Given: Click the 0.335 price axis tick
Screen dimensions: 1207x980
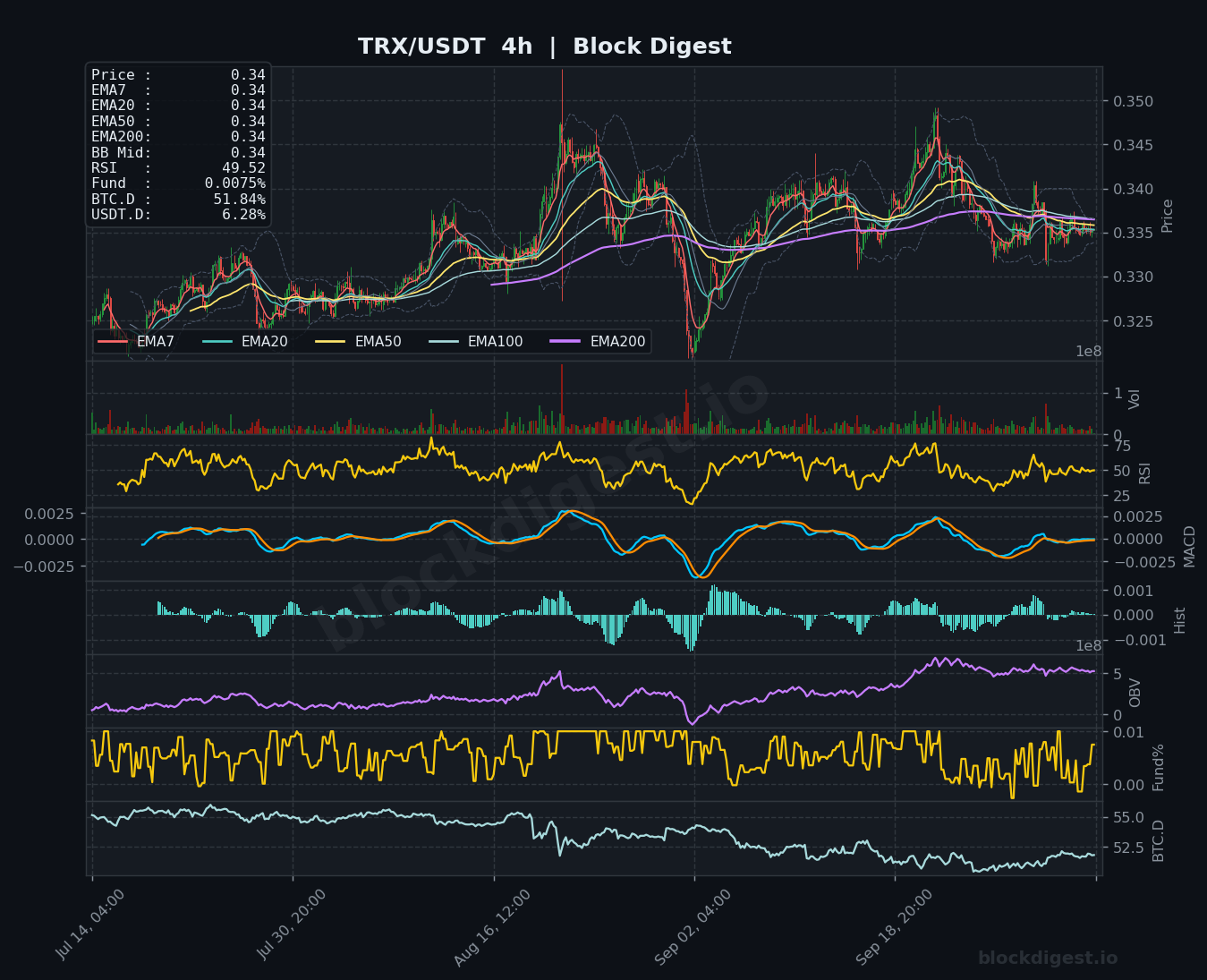Looking at the screenshot, I should click(1134, 234).
